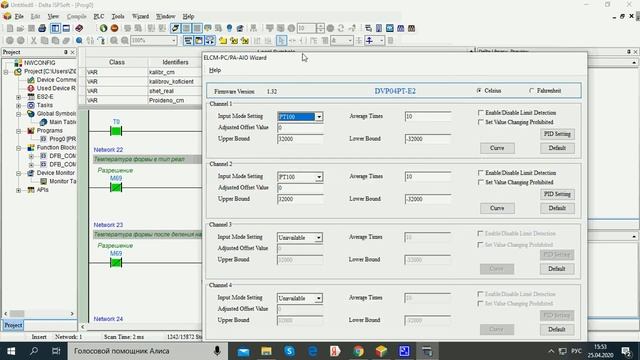Click the Channel 2 Lower Bound field
This screenshot has height=360, width=640.
[x=428, y=199]
